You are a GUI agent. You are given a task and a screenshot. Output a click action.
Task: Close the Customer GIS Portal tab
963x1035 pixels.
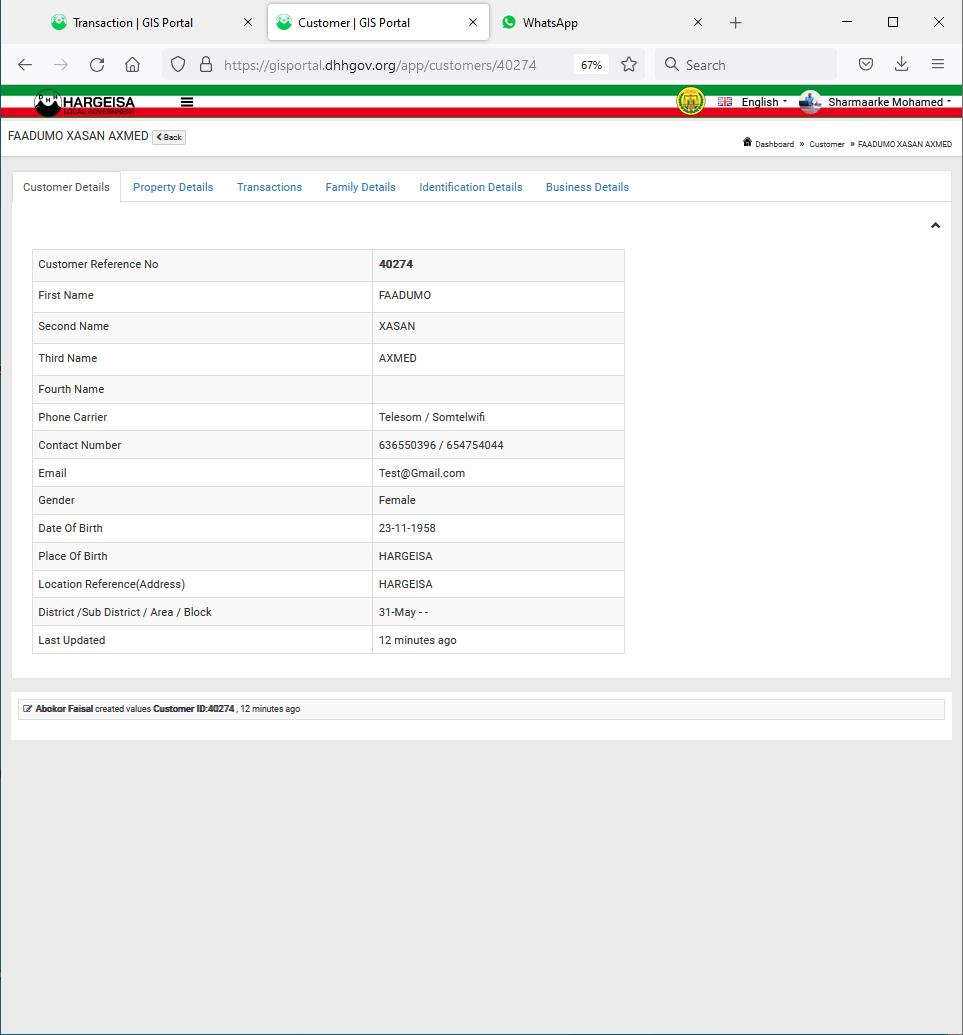[473, 22]
